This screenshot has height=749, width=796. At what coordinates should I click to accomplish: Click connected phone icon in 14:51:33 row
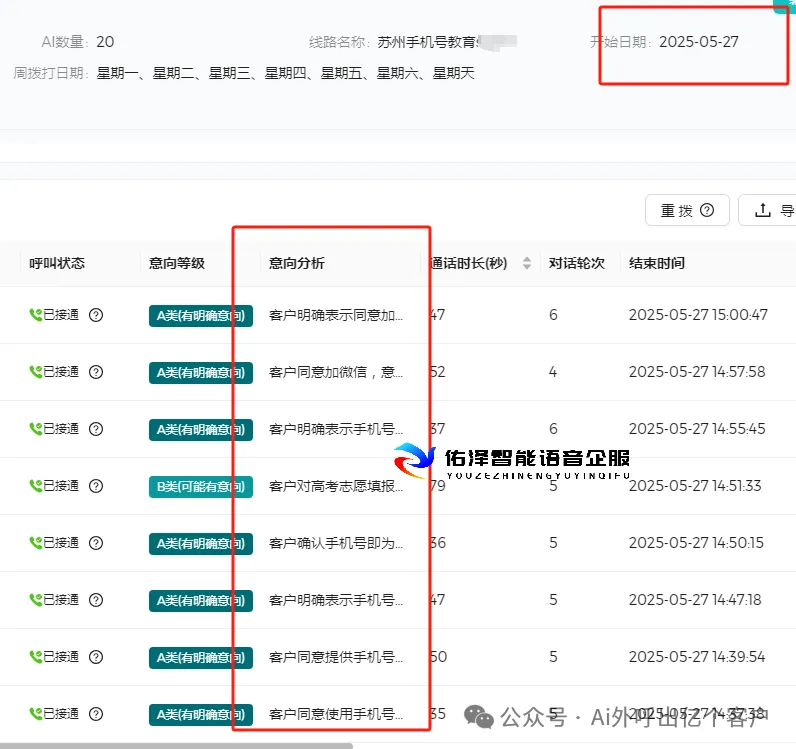pyautogui.click(x=36, y=485)
